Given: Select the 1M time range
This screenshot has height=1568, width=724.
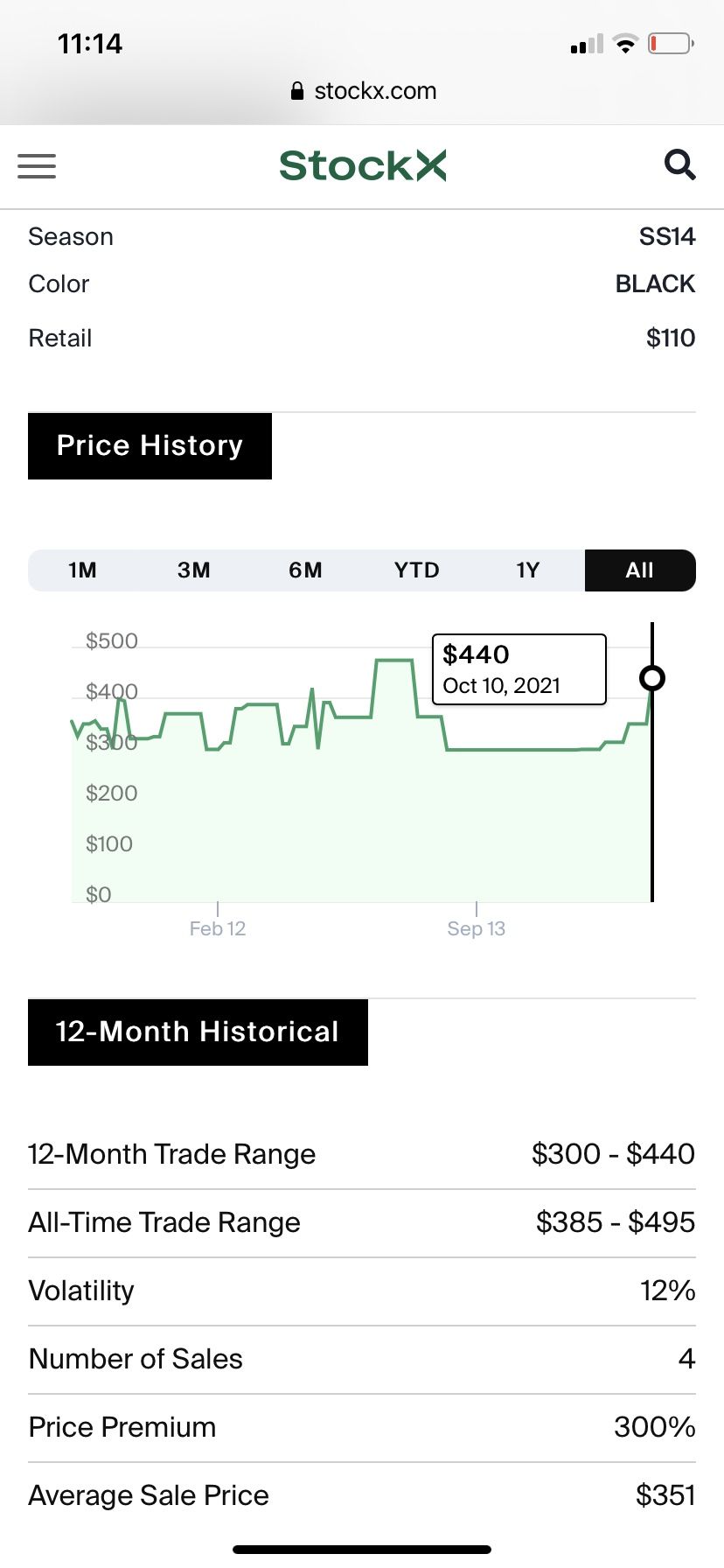Looking at the screenshot, I should 83,570.
